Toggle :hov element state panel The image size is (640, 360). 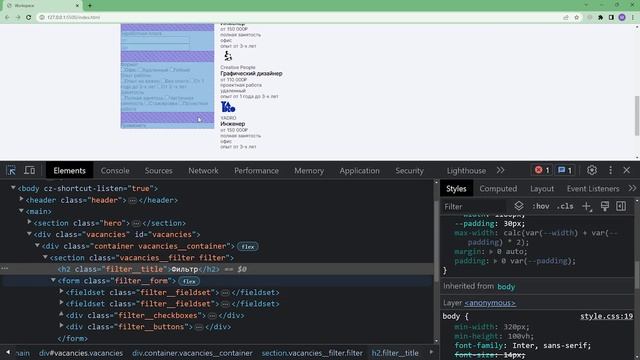[541, 206]
